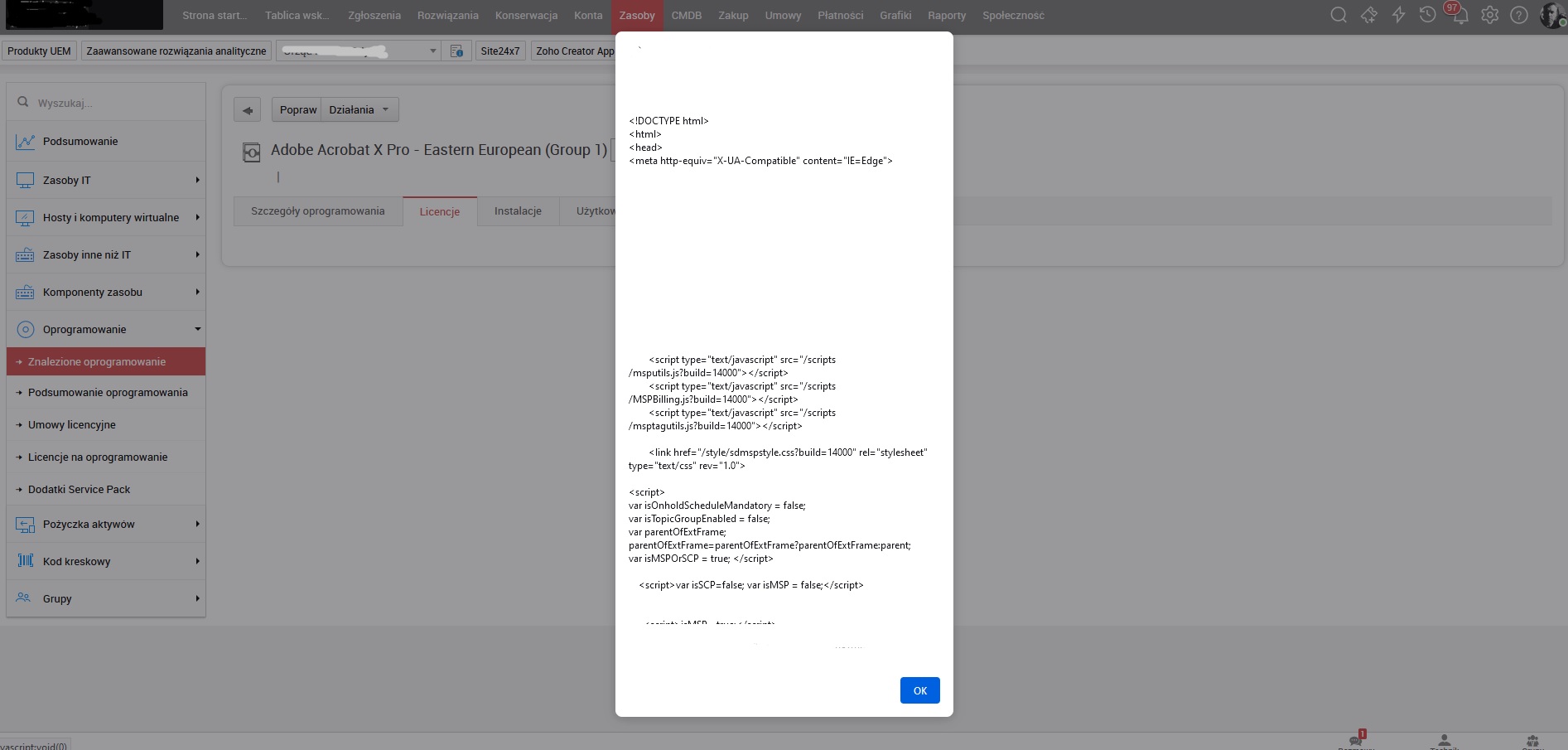Image resolution: width=1568 pixels, height=750 pixels.
Task: Focus the Wyszukaj search field
Action: coord(106,103)
